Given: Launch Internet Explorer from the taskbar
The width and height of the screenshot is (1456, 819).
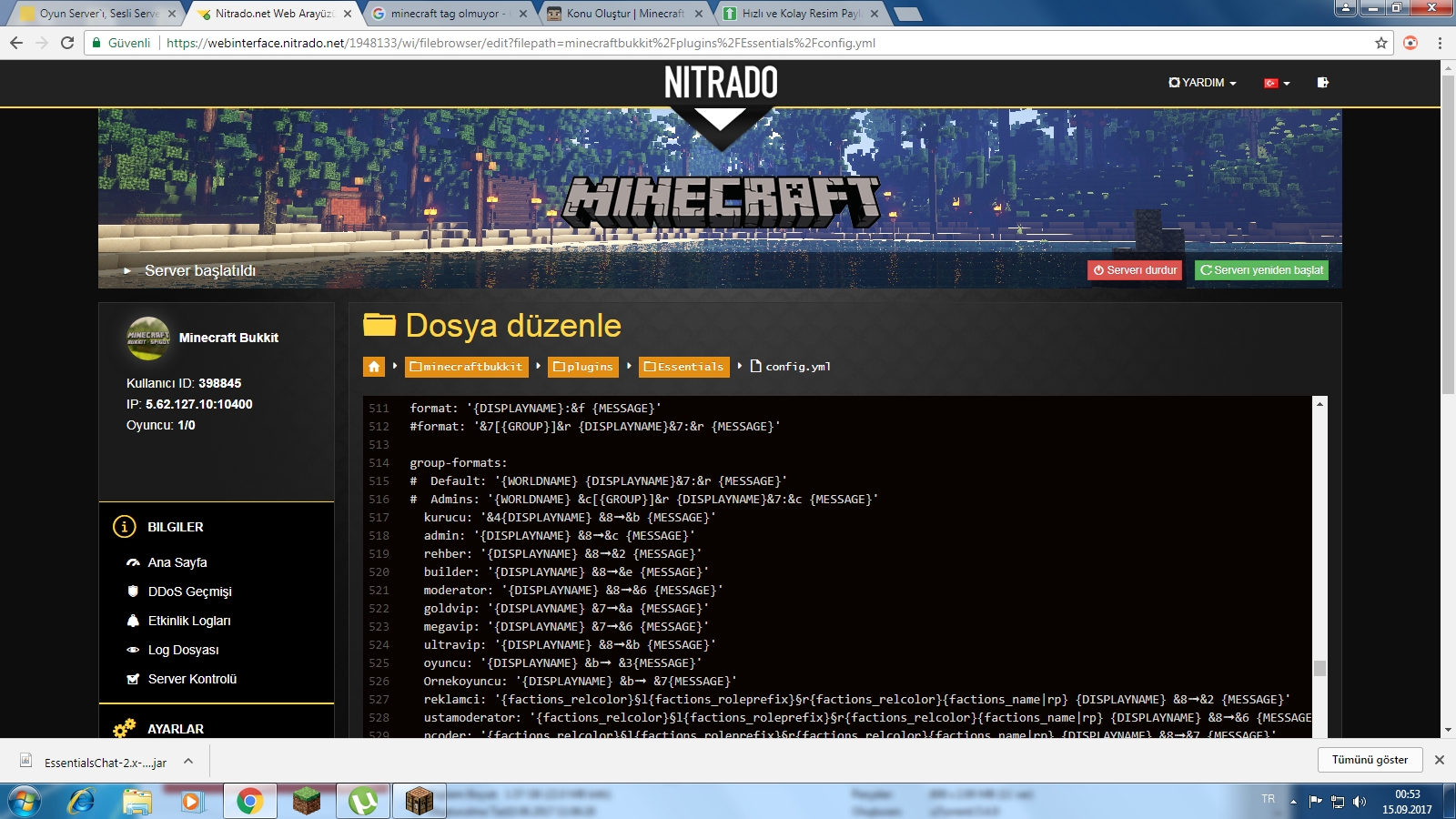Looking at the screenshot, I should pos(81,802).
